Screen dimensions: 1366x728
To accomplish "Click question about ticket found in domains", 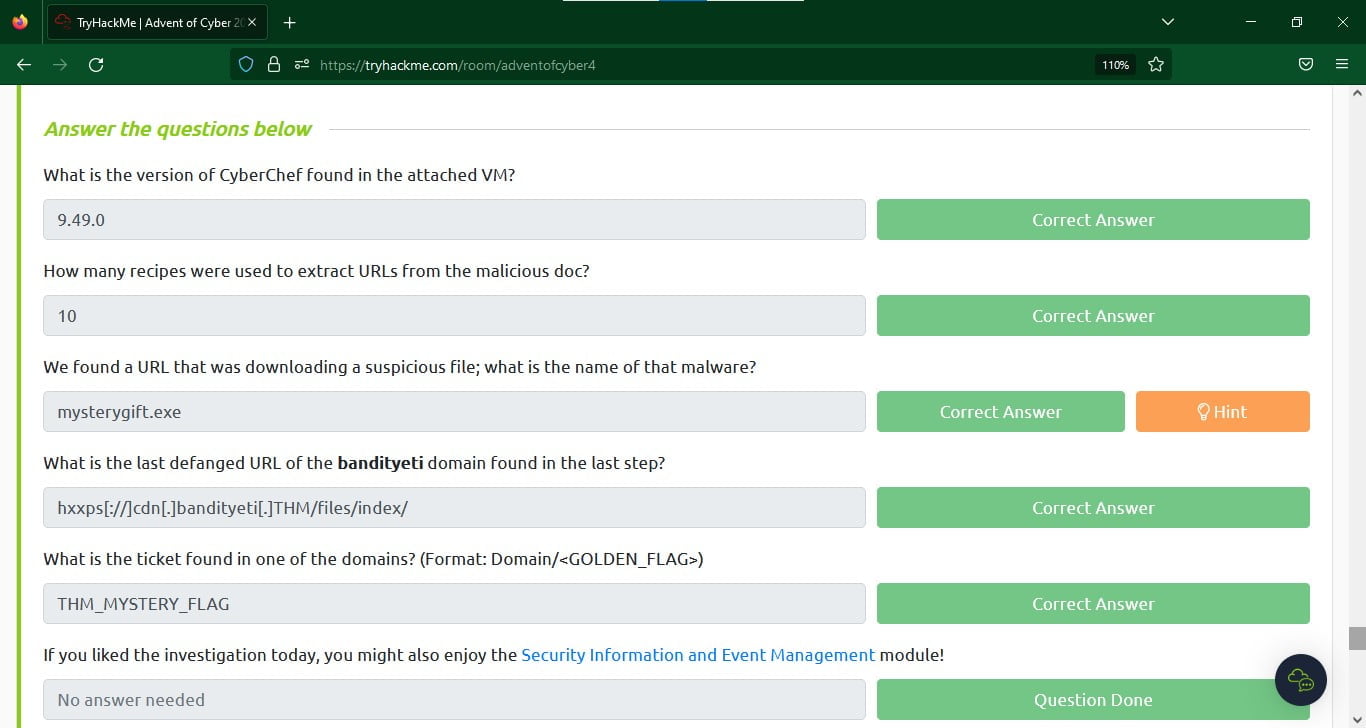I will [373, 559].
